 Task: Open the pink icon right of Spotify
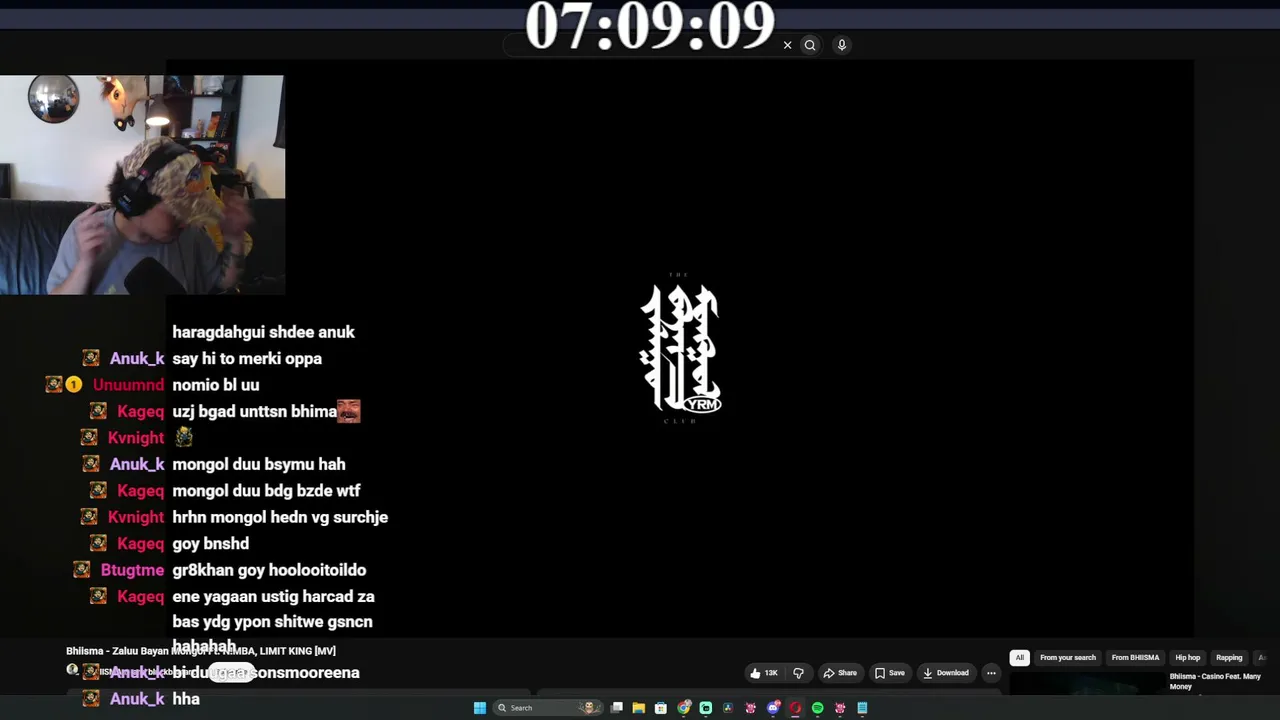[x=840, y=708]
